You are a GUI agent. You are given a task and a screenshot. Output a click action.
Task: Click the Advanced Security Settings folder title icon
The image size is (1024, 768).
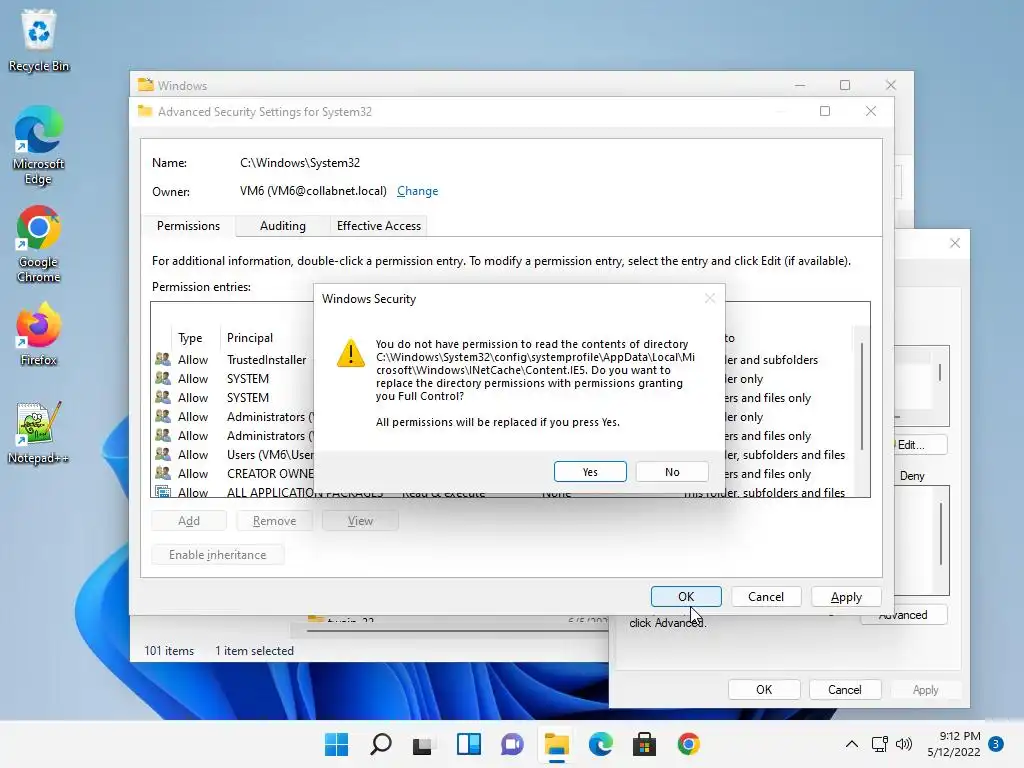click(145, 111)
